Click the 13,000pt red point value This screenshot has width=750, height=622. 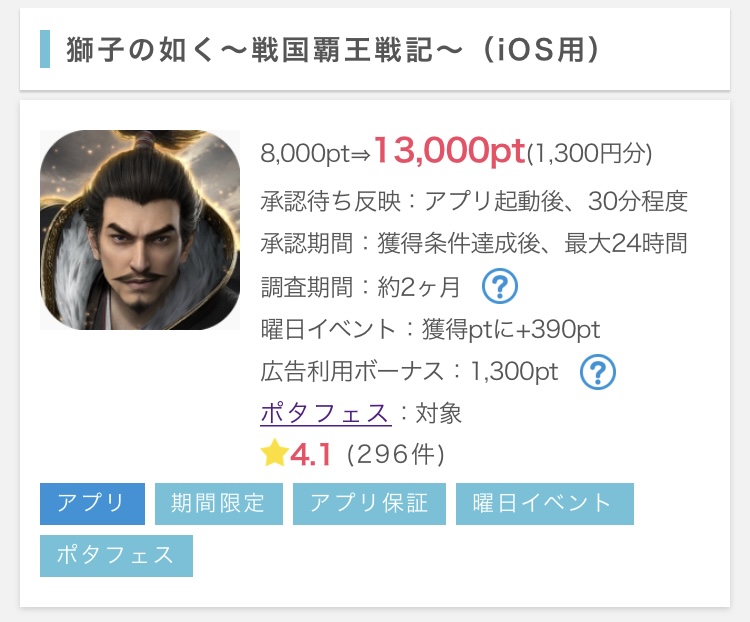[449, 151]
